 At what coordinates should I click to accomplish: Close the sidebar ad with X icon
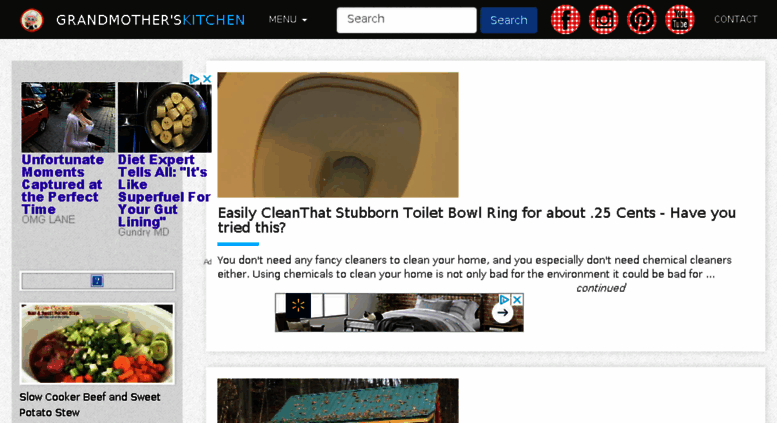click(207, 79)
